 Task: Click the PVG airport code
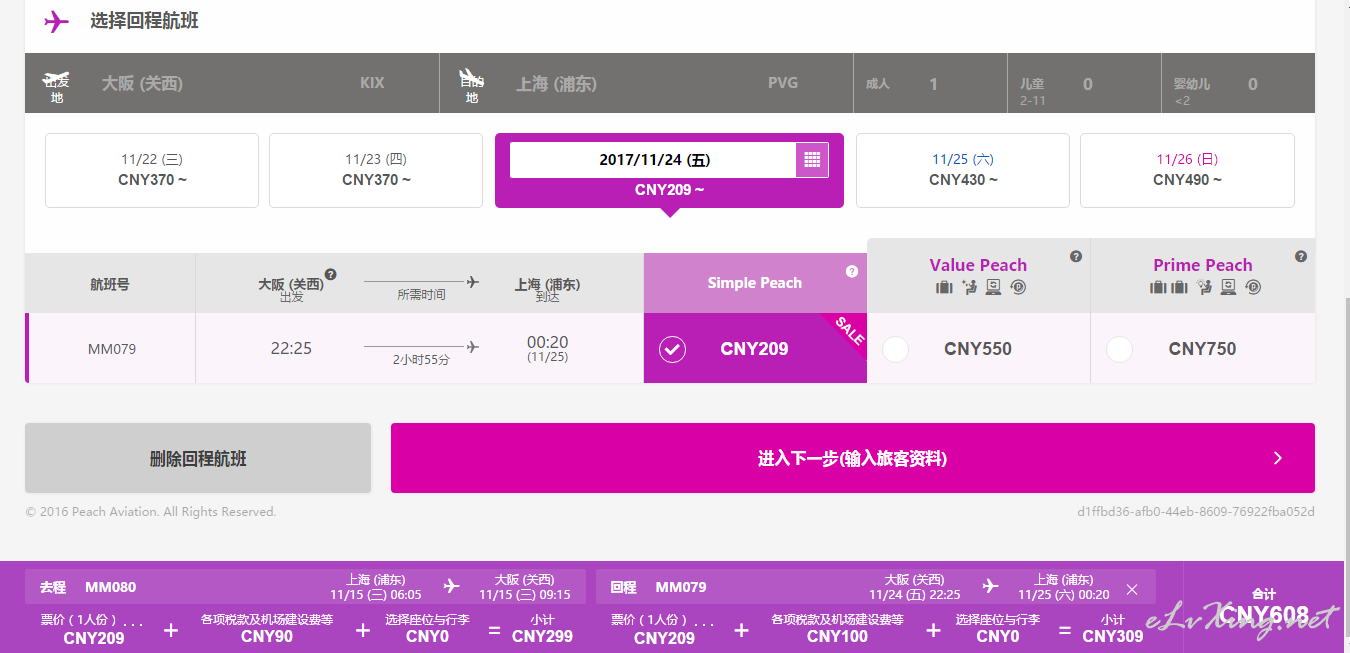pyautogui.click(x=783, y=83)
